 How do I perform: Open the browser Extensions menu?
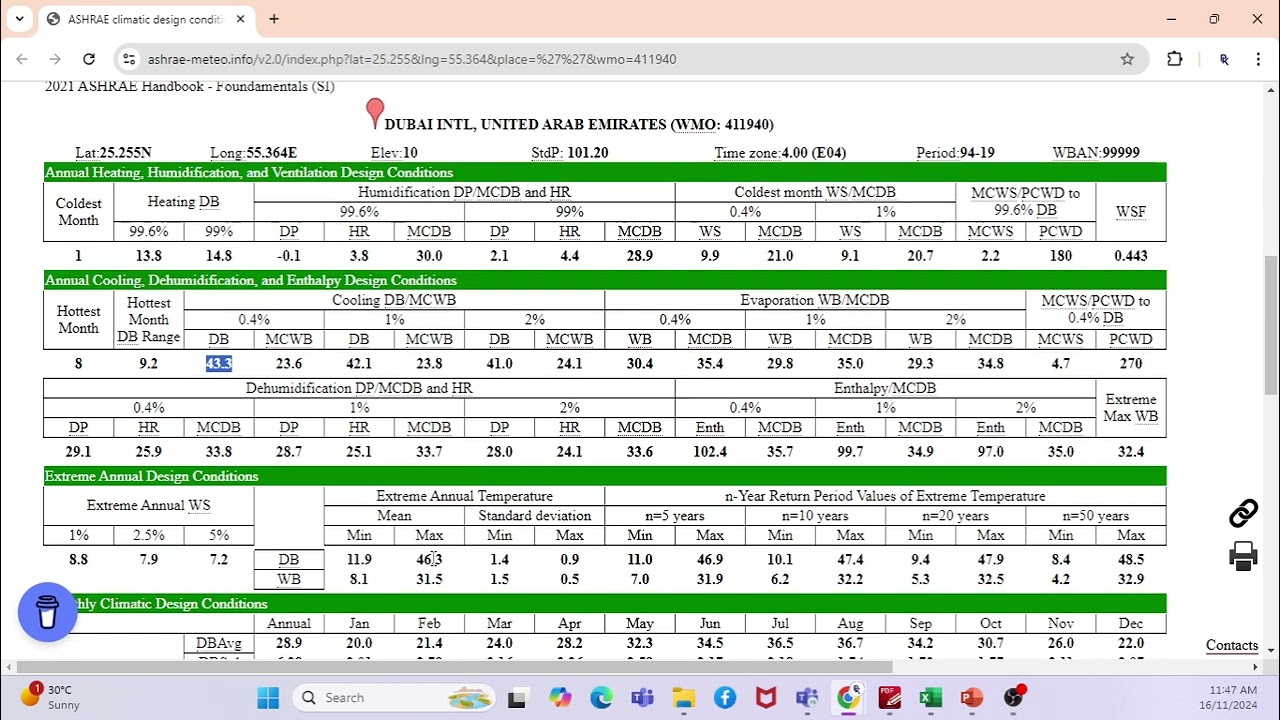(1175, 59)
